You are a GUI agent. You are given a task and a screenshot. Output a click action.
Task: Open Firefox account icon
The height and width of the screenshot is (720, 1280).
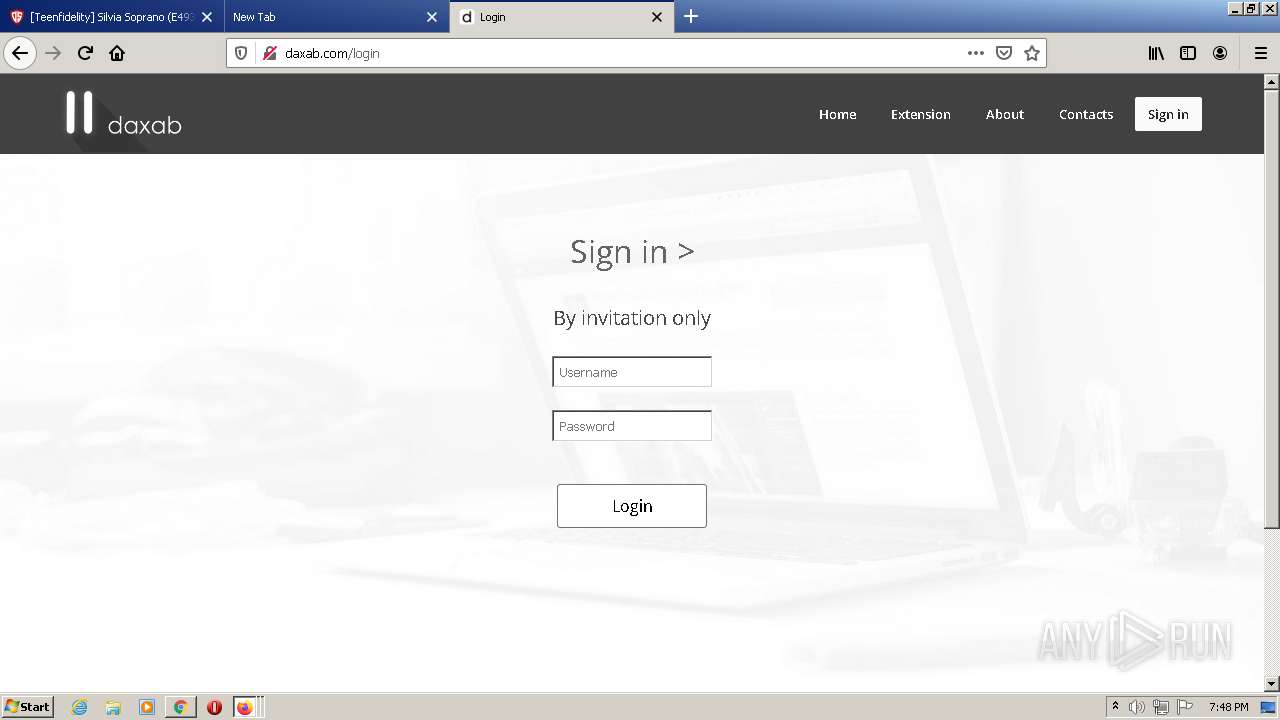tap(1220, 53)
